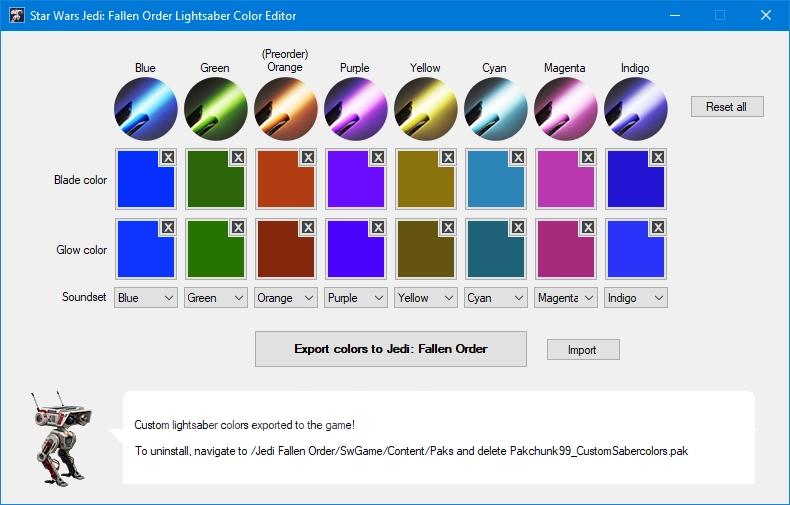Click the Blue lightsaber preview icon
Screen dimensions: 790x505
[x=146, y=109]
